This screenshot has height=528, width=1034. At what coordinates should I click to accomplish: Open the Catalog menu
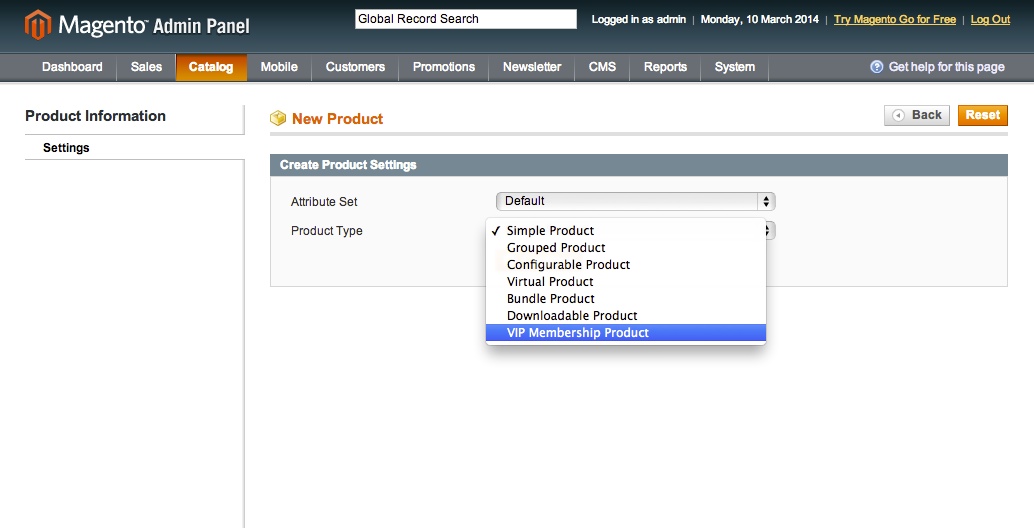pos(211,67)
